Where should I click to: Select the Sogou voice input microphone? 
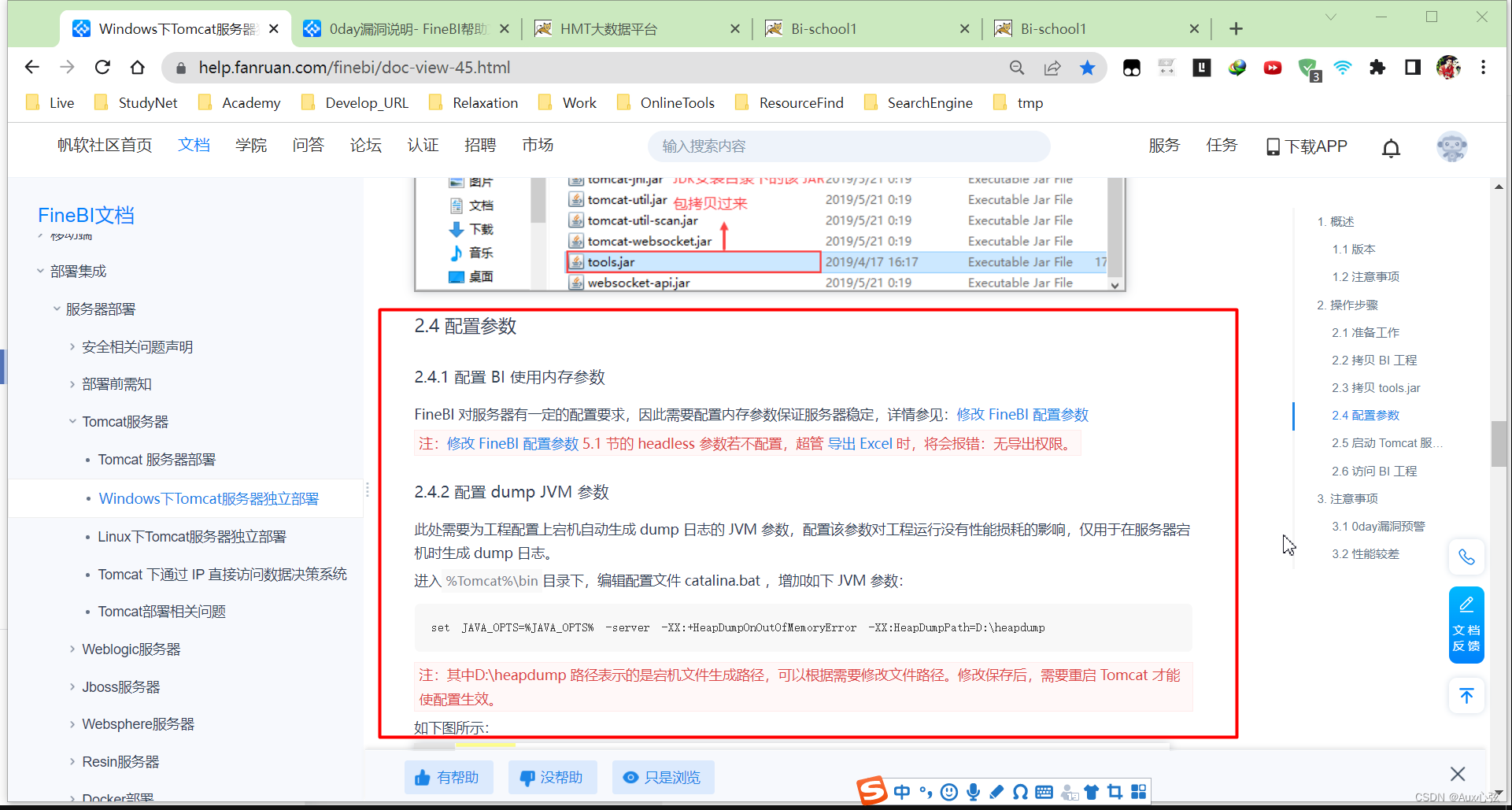click(x=974, y=792)
